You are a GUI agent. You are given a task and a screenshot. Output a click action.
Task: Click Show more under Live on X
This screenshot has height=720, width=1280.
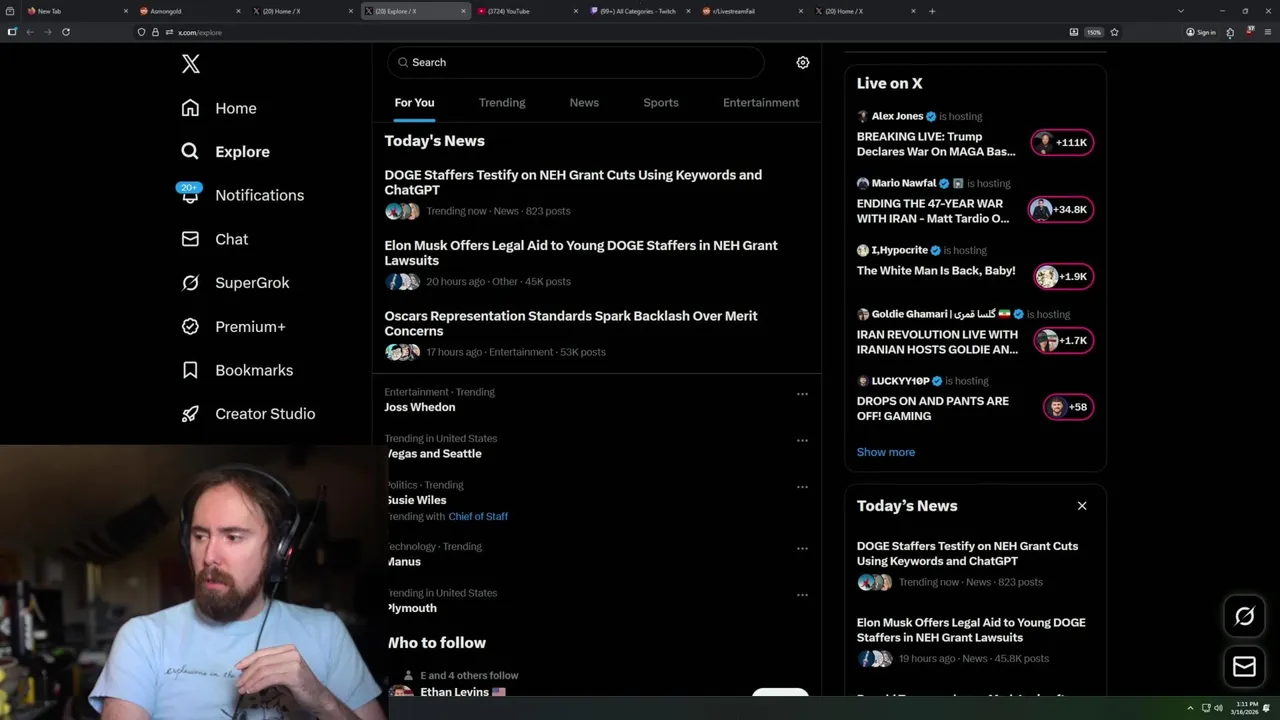coord(886,452)
